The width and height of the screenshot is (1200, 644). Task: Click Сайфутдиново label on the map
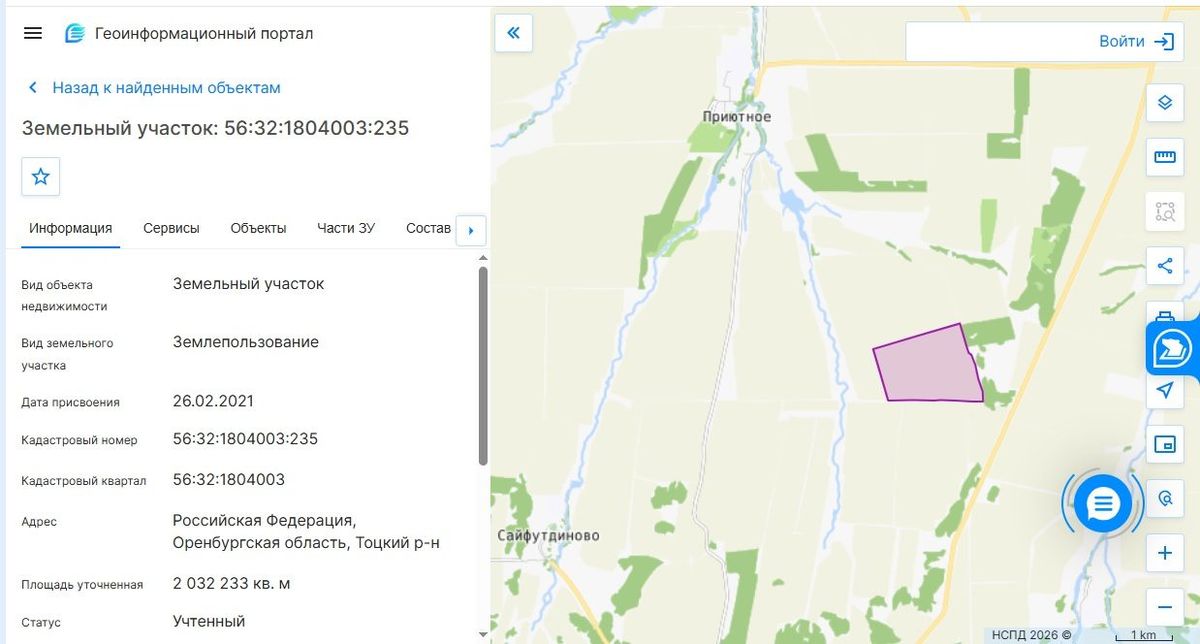click(x=548, y=536)
